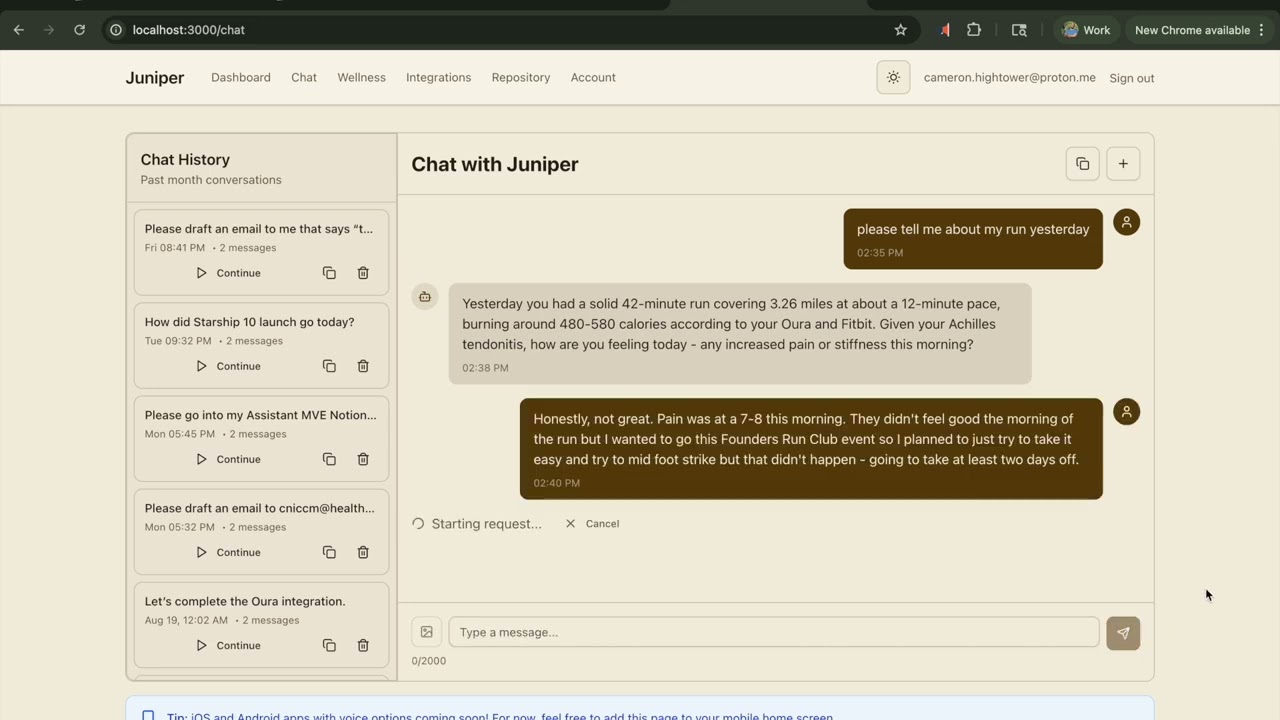Open the Dashboard nav item
The image size is (1280, 720).
click(241, 78)
